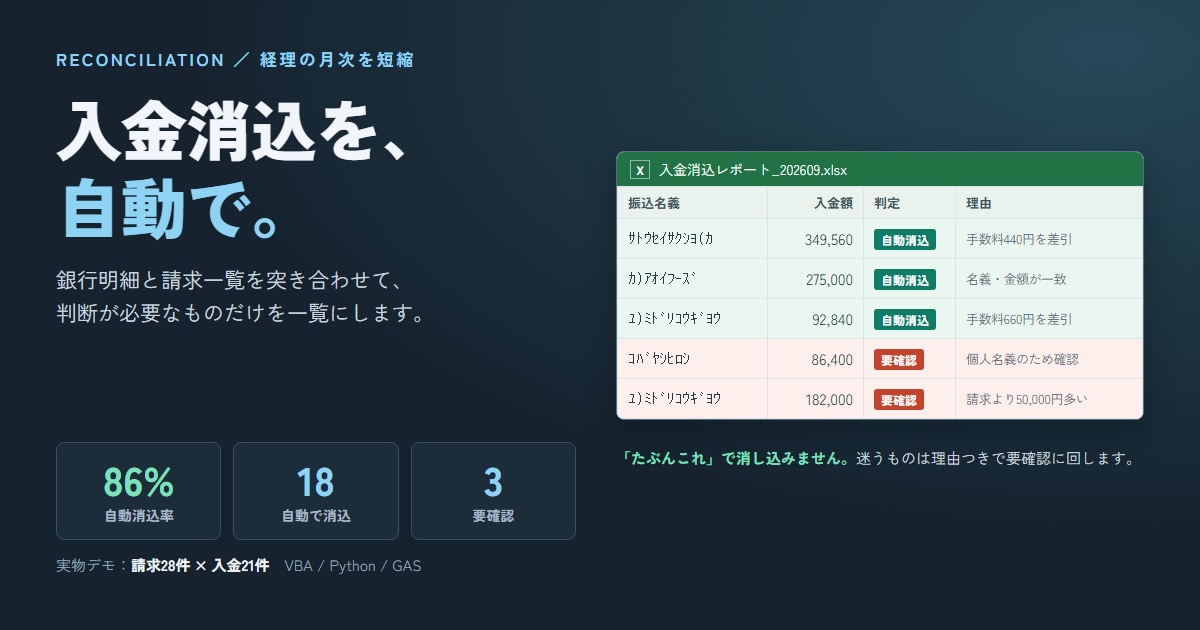Click the line 銀行明細と請求一覧を突き合わせて、
The image size is (1200, 630).
coord(229,279)
